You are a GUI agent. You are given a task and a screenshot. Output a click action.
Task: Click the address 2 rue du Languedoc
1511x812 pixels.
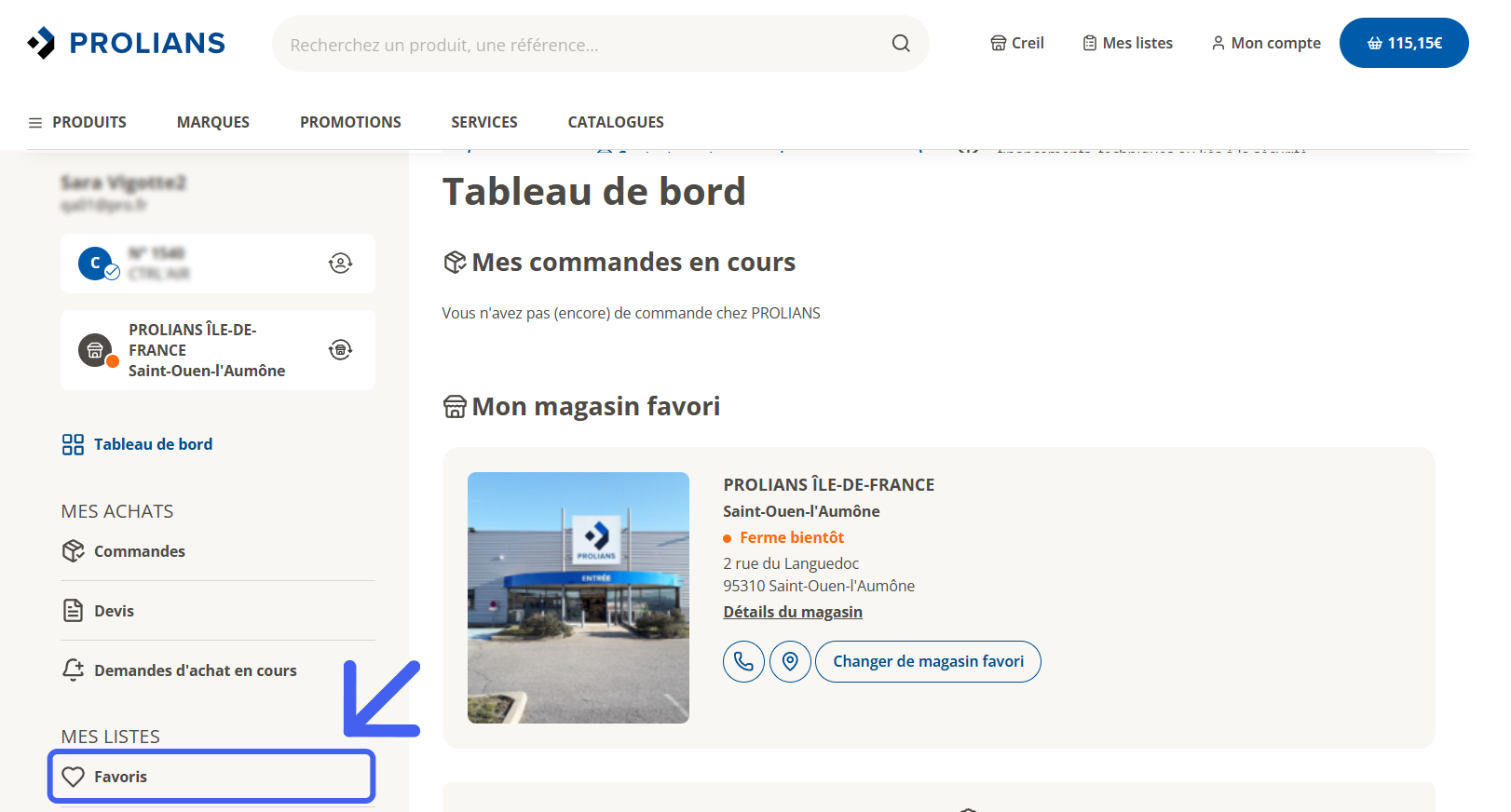(791, 563)
